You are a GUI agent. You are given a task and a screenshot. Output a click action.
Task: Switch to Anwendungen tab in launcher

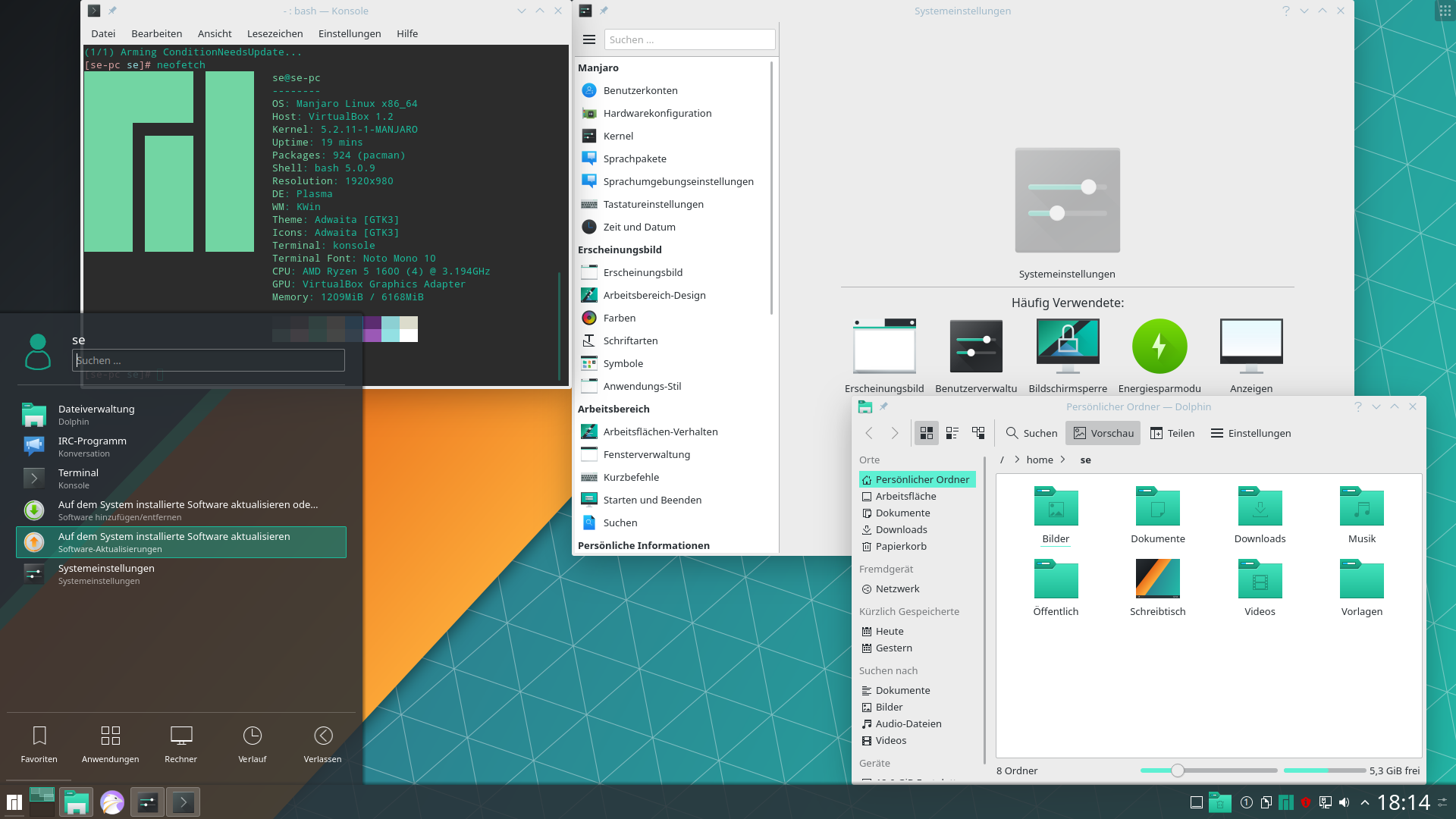[x=111, y=744]
